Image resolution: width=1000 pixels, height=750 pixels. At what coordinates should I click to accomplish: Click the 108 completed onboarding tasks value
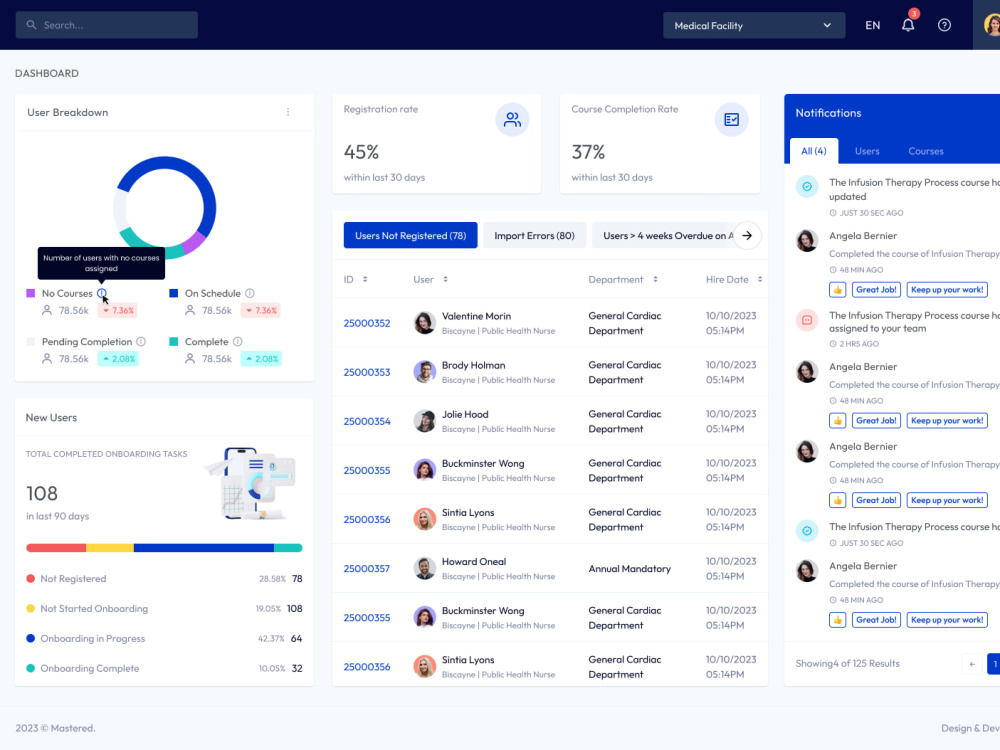[41, 494]
